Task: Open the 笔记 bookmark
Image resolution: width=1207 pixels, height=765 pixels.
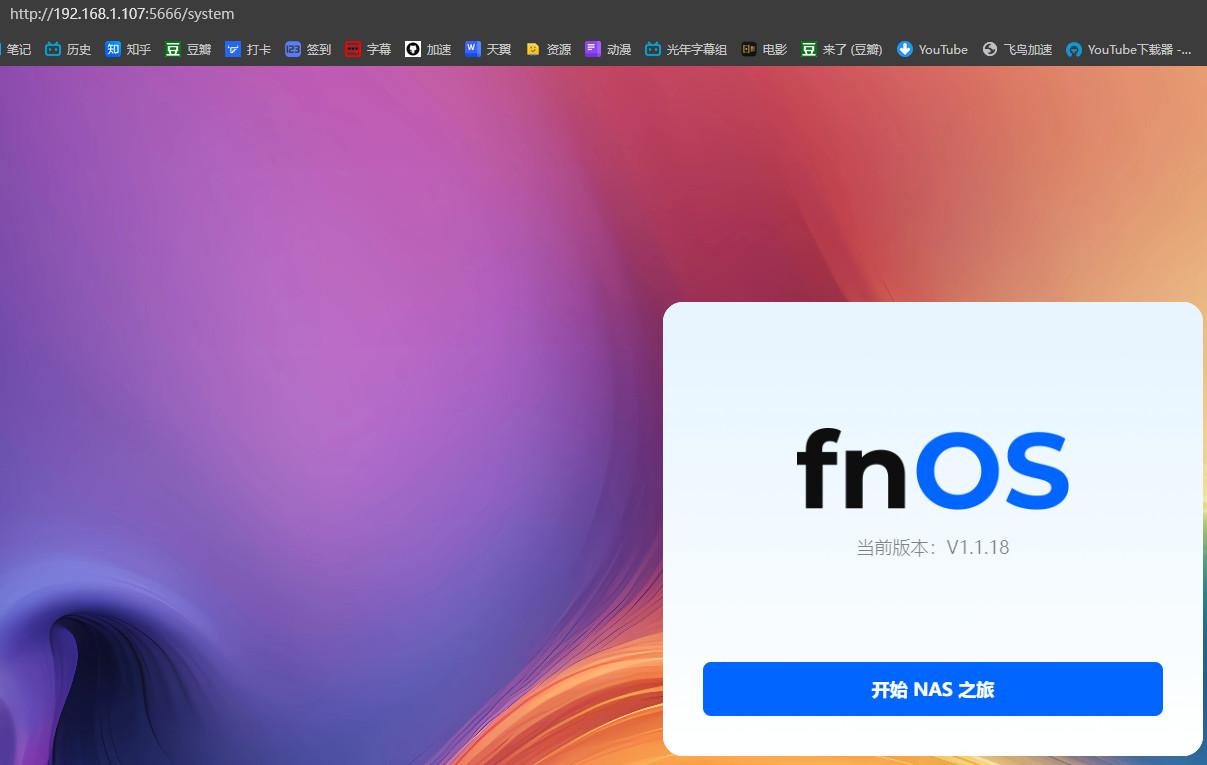Action: 16,49
